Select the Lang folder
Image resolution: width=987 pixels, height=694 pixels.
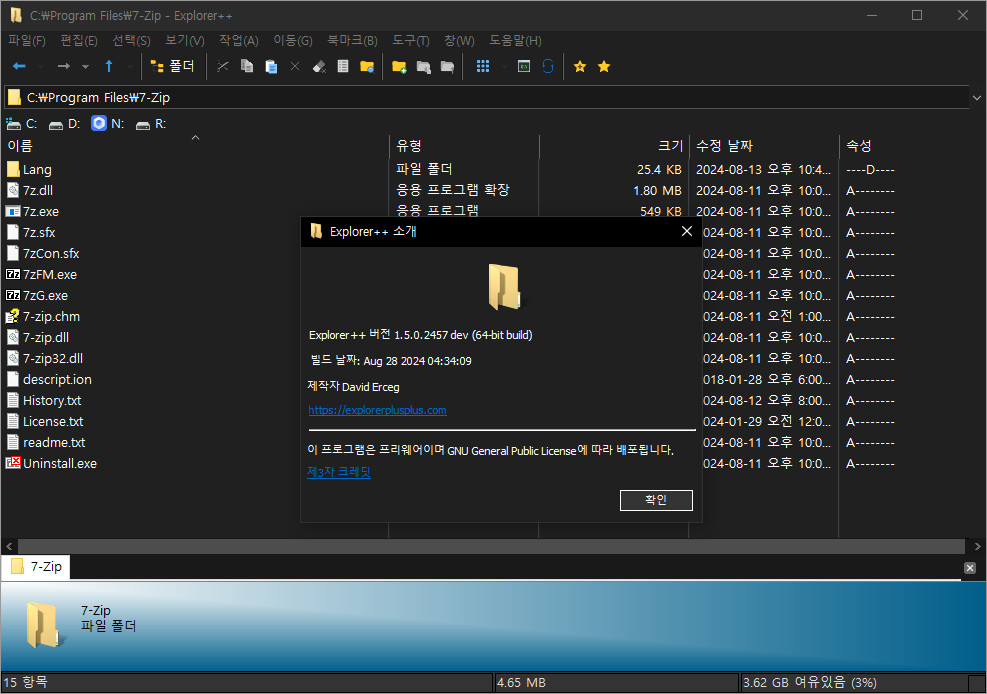(x=29, y=169)
